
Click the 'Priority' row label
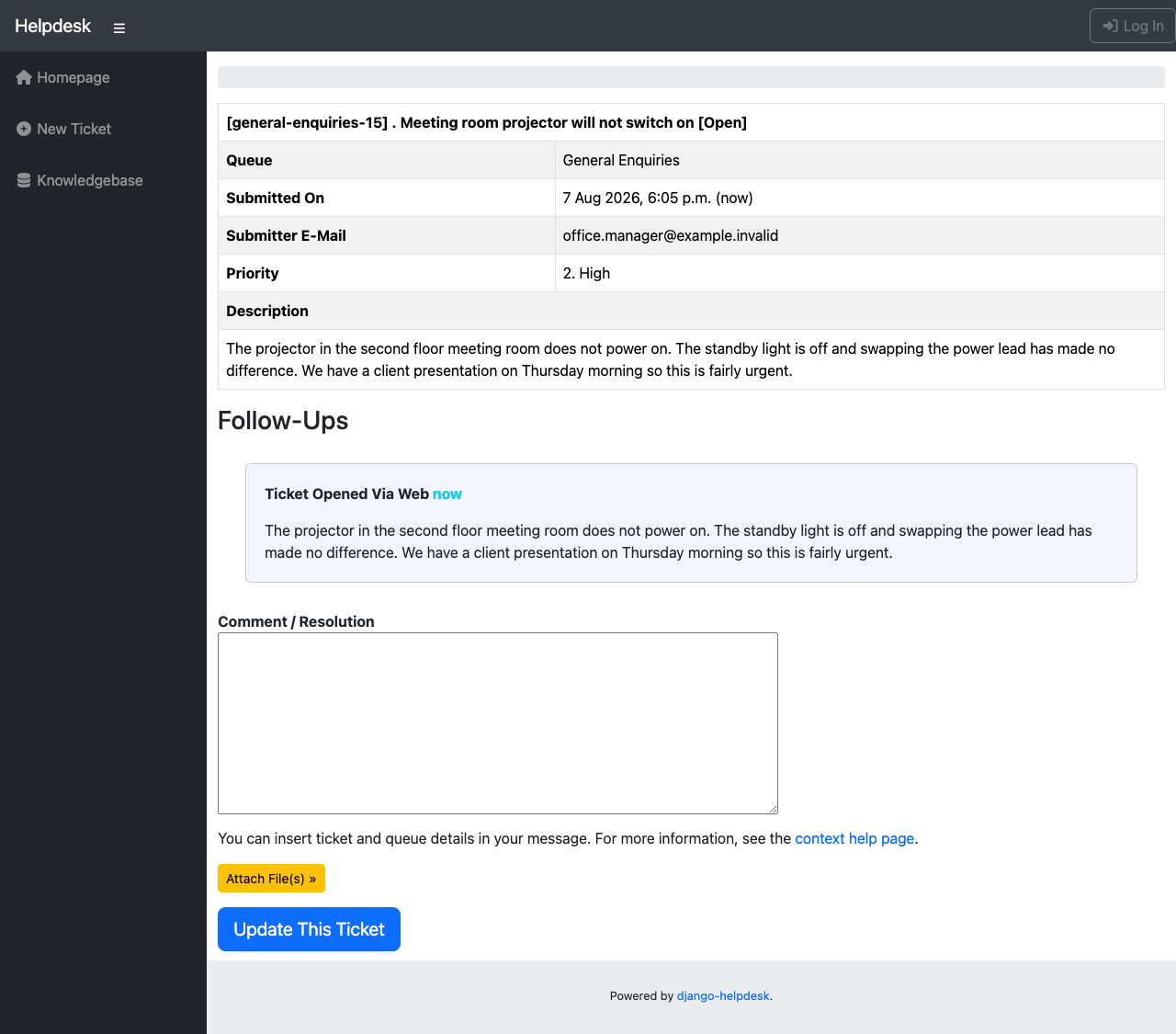tap(253, 273)
